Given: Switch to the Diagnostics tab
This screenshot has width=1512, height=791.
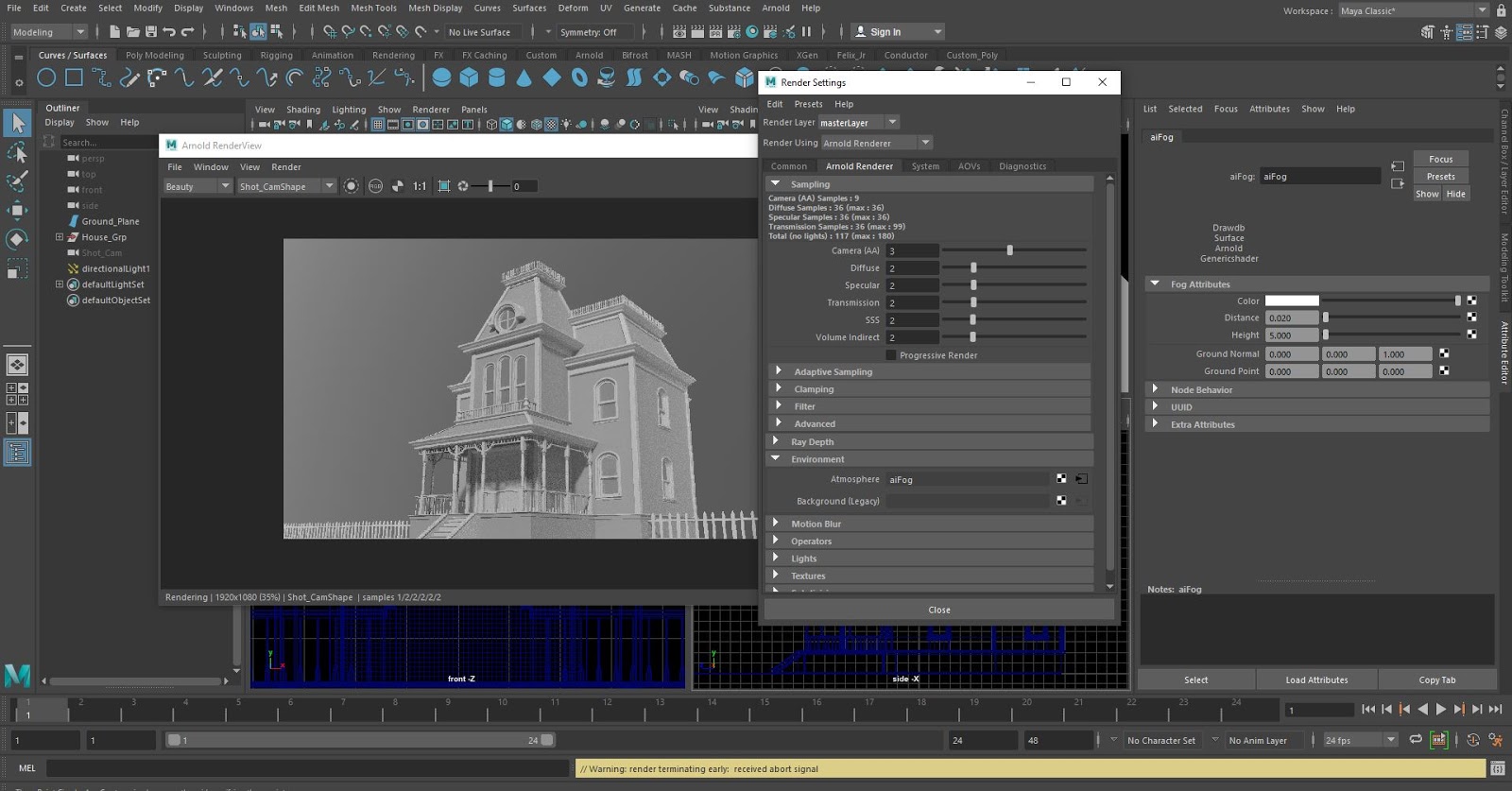Looking at the screenshot, I should point(1022,166).
